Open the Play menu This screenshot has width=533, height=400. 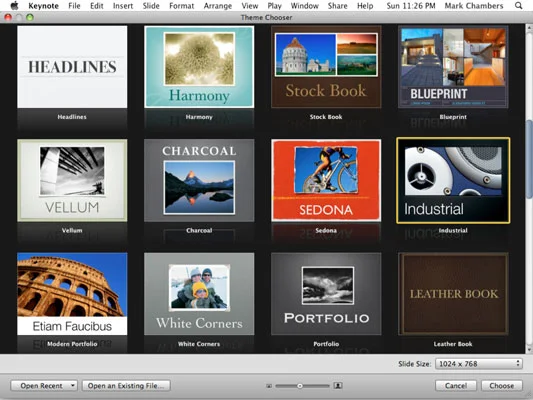274,5
